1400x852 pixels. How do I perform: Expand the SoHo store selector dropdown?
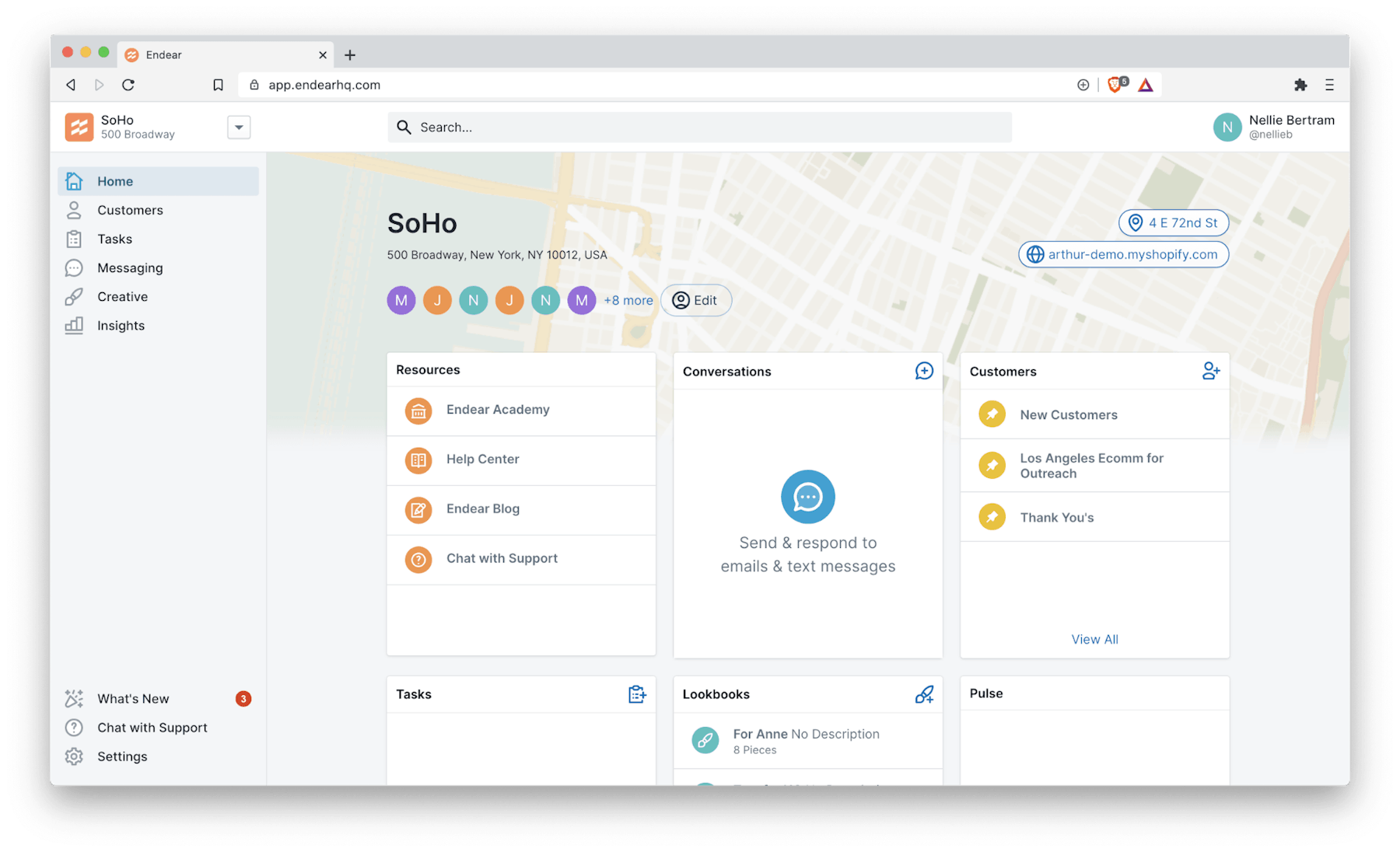[x=239, y=127]
